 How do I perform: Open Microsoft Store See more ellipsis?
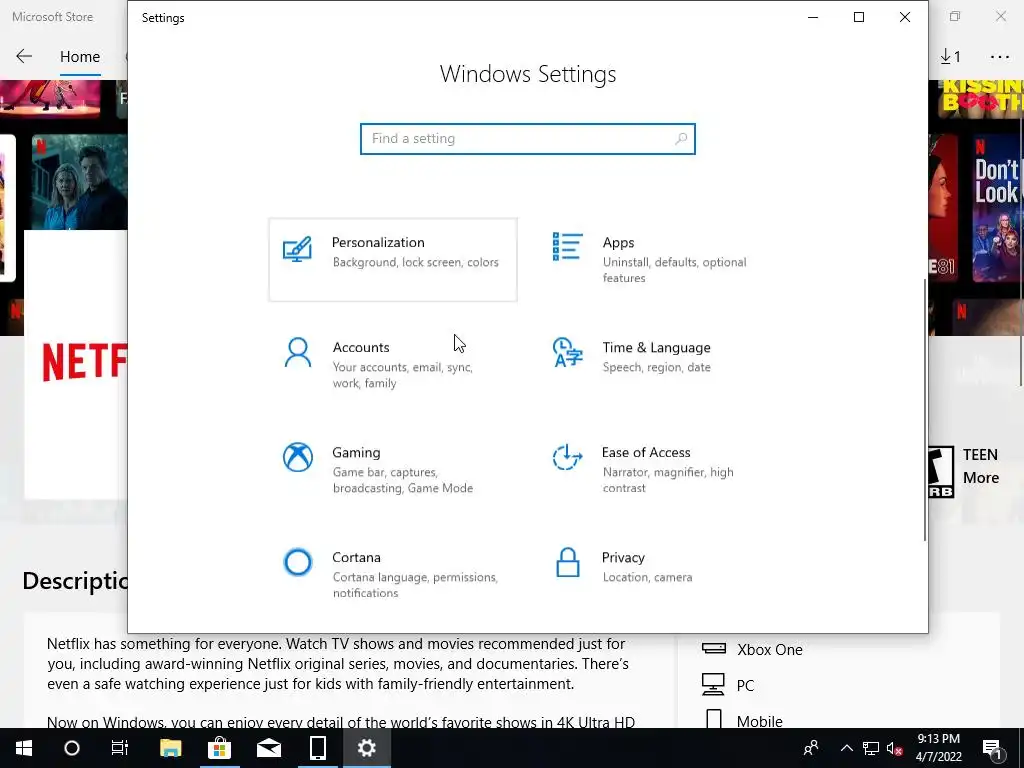click(1000, 57)
